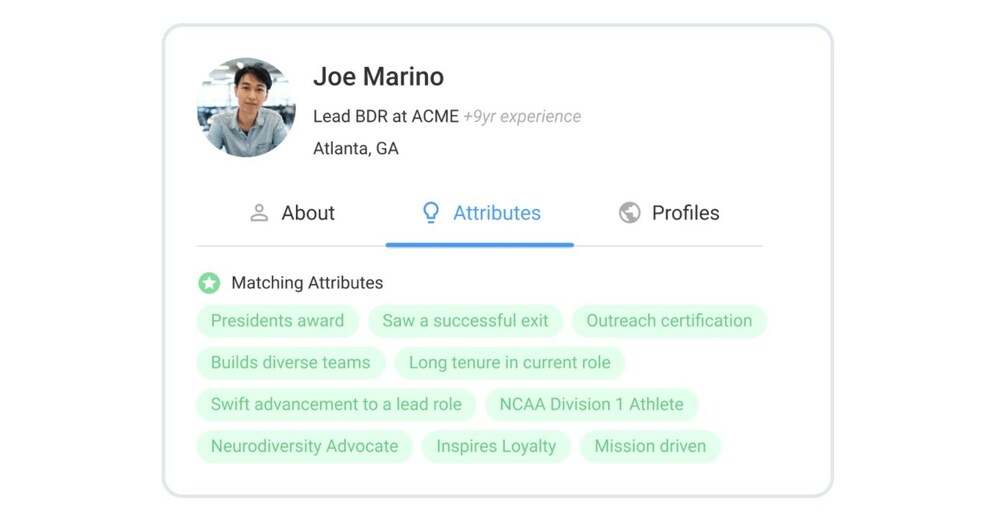The image size is (998, 522).
Task: Choose the Outreach certification tag
Action: (x=669, y=321)
